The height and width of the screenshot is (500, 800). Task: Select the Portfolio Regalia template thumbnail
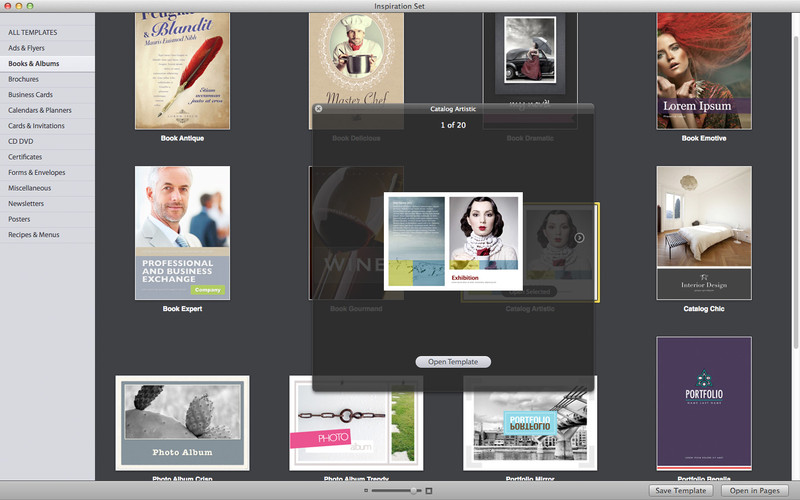coord(704,403)
